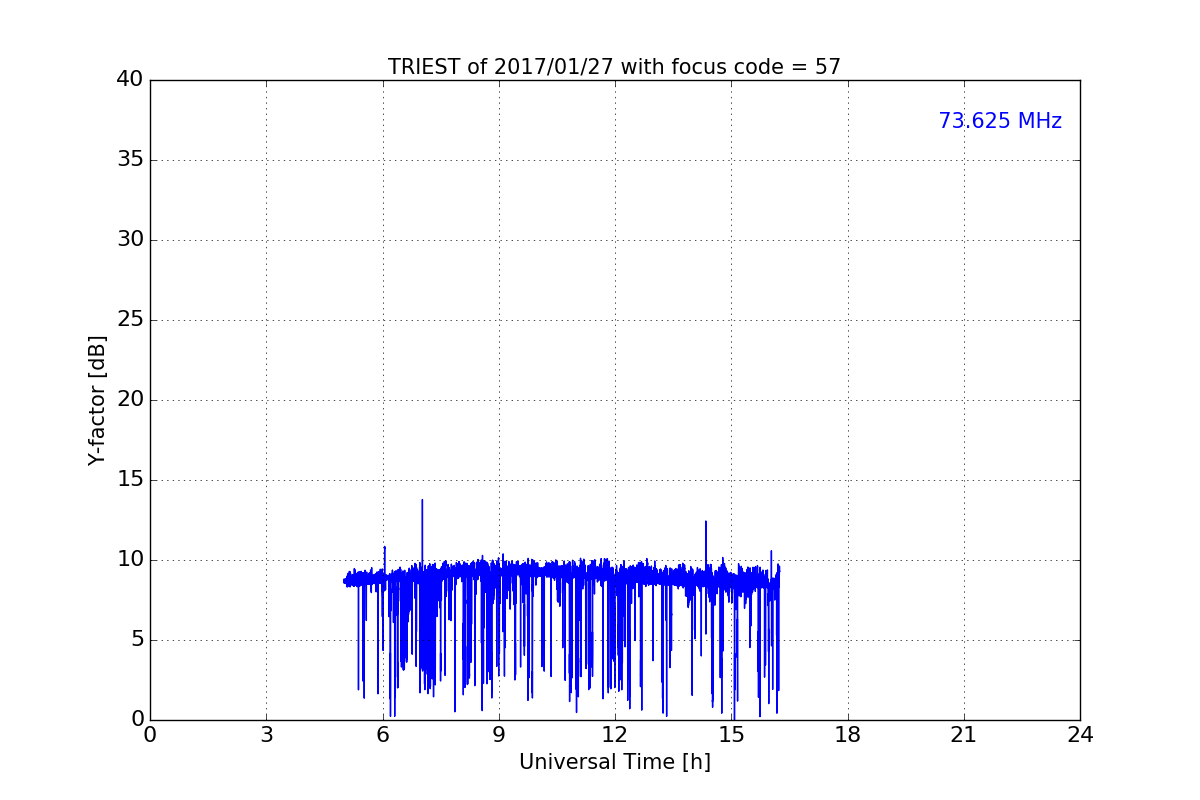Click y-axis tick label 35
1200x800 pixels.
click(x=130, y=160)
